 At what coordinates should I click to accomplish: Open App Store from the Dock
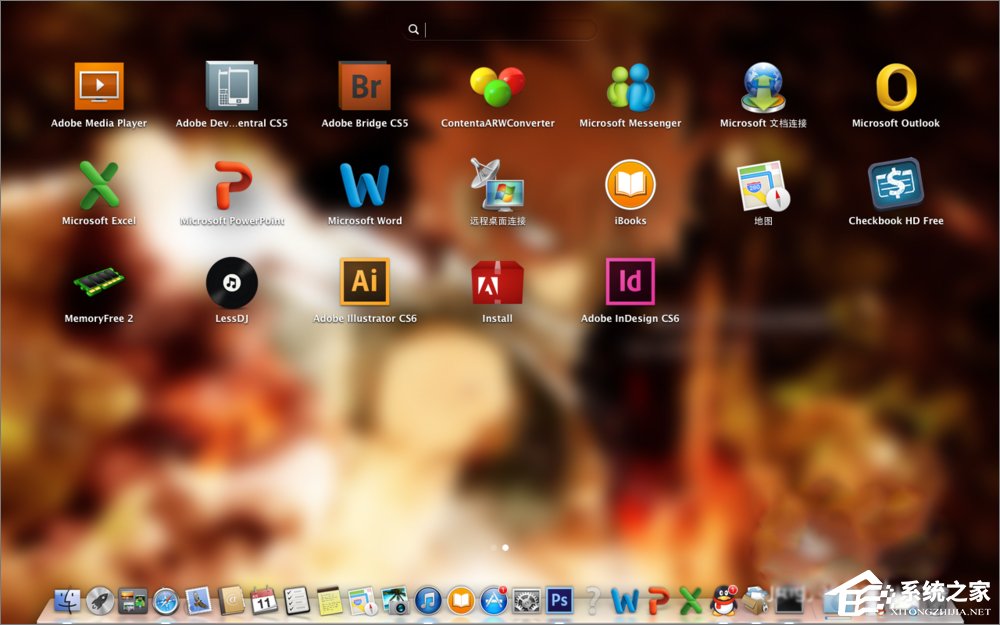494,601
